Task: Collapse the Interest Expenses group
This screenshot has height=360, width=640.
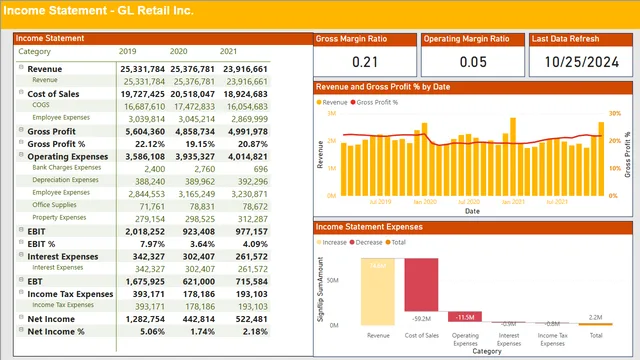Action: (21, 255)
